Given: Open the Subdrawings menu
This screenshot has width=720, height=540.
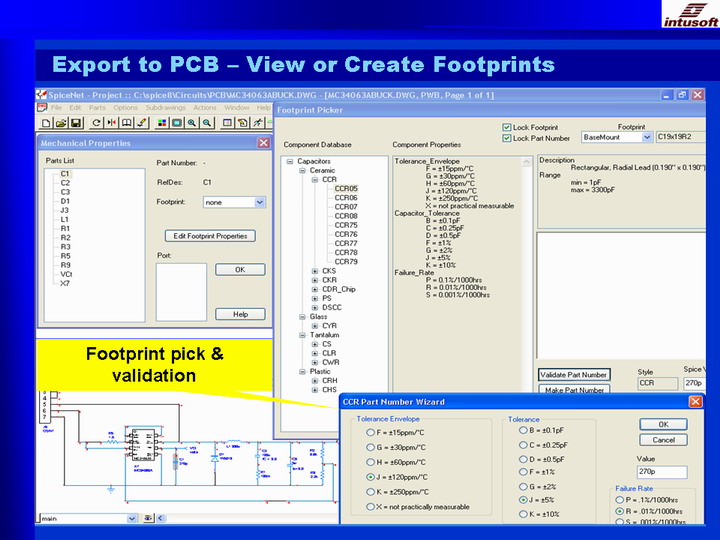Looking at the screenshot, I should click(165, 107).
